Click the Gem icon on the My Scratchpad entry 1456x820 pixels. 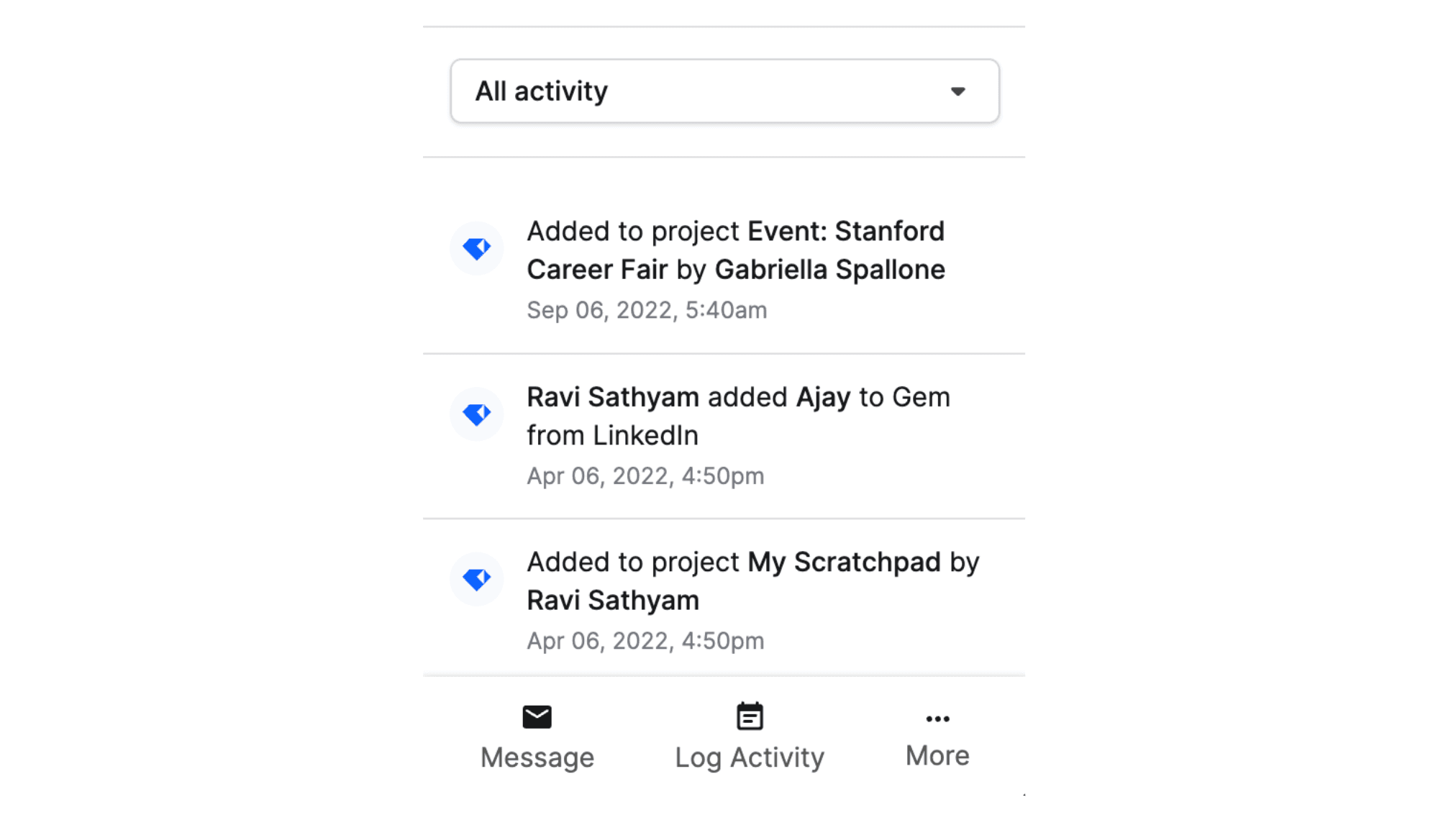(x=476, y=579)
